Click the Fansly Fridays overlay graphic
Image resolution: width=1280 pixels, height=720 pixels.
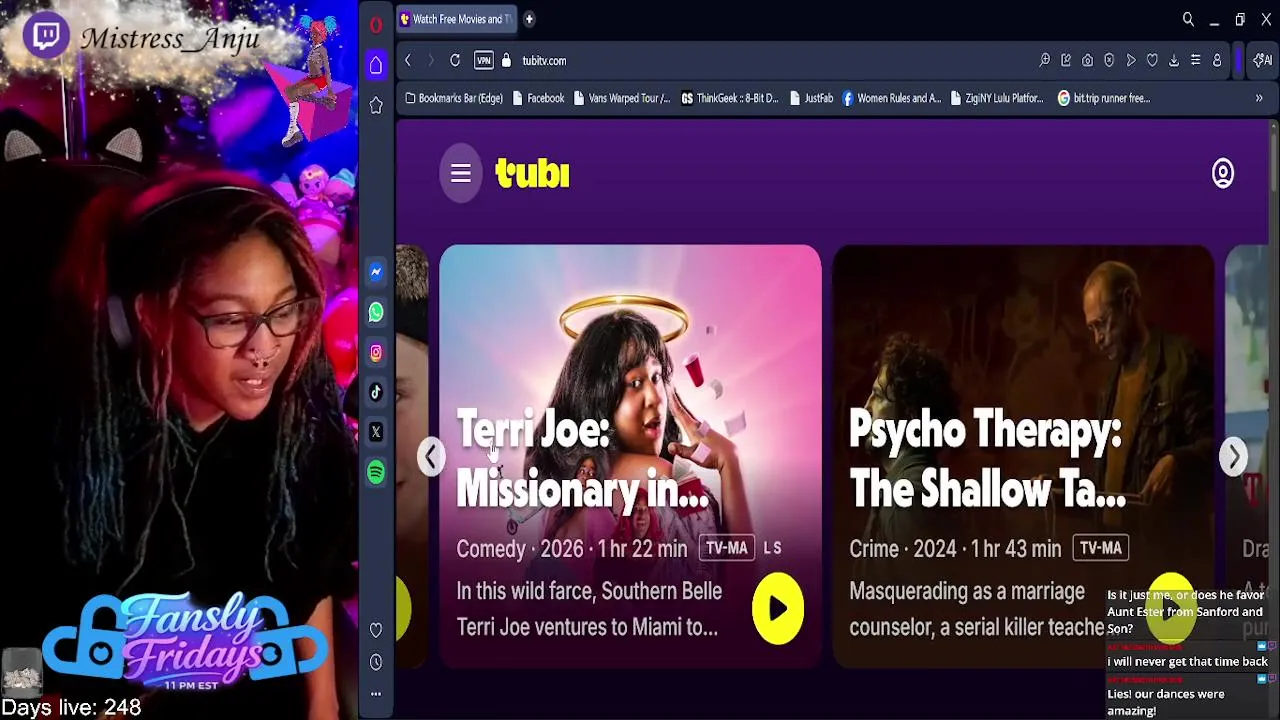coord(185,640)
